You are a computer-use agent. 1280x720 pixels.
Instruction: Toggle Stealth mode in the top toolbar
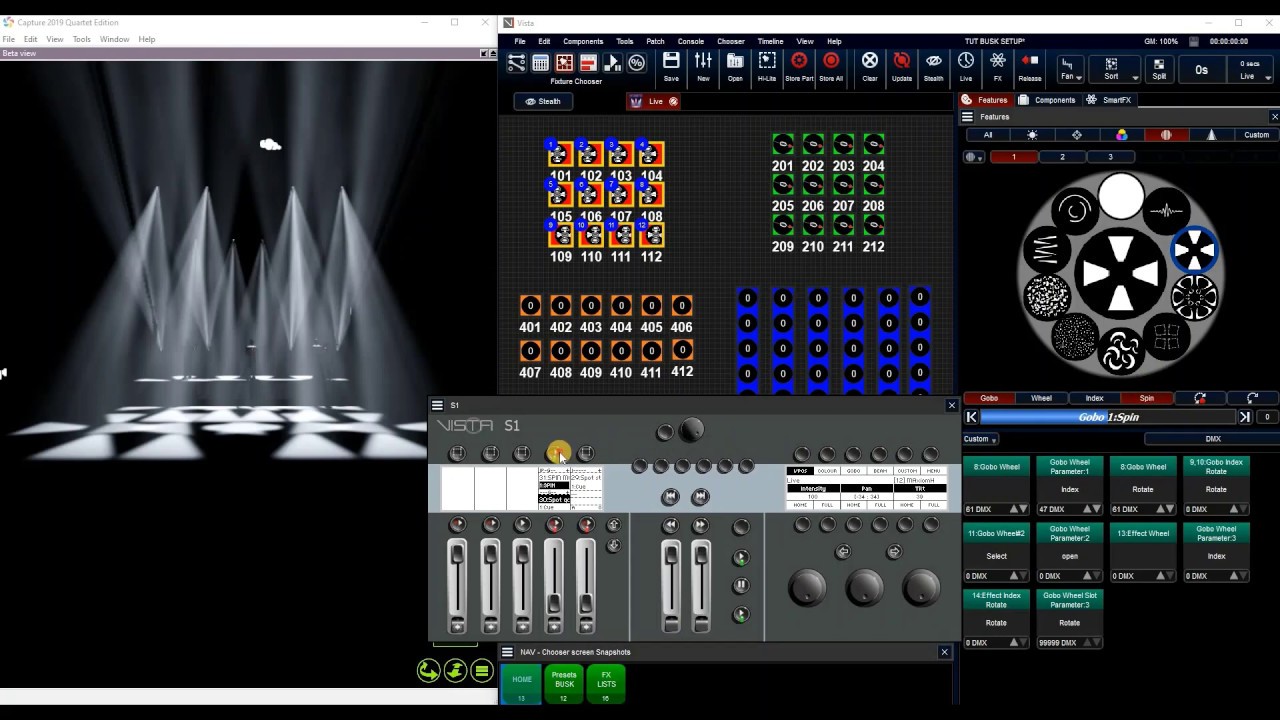933,67
